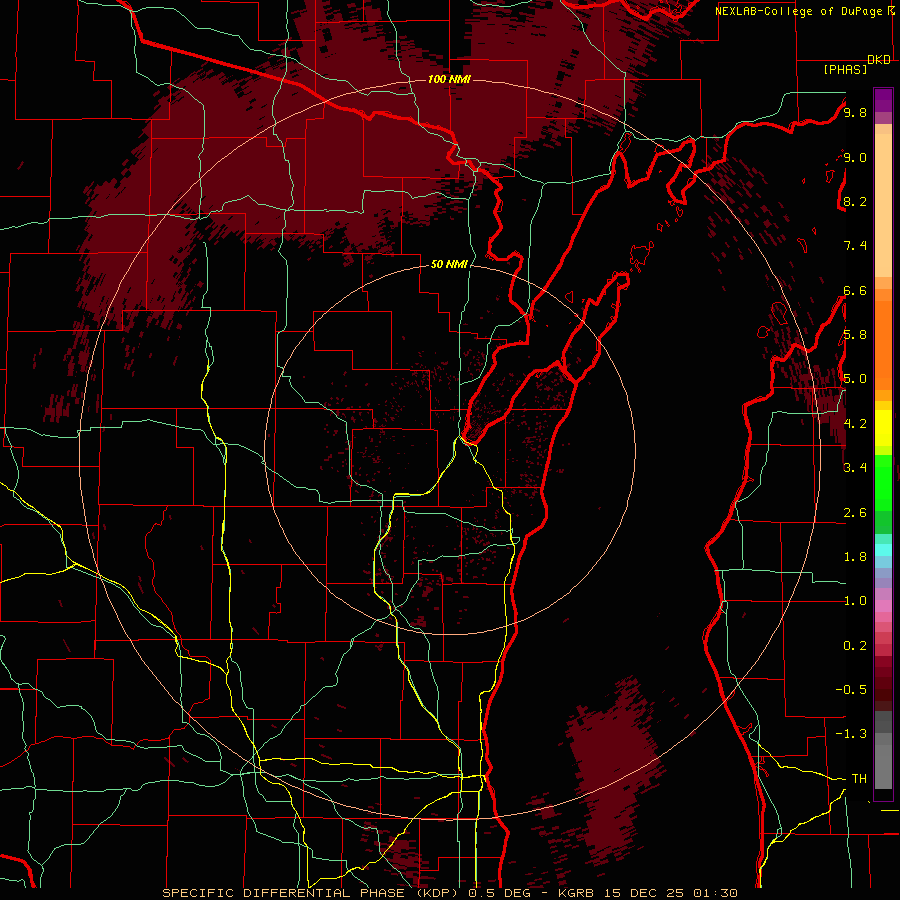Click the [PHAS] legend title

[845, 69]
